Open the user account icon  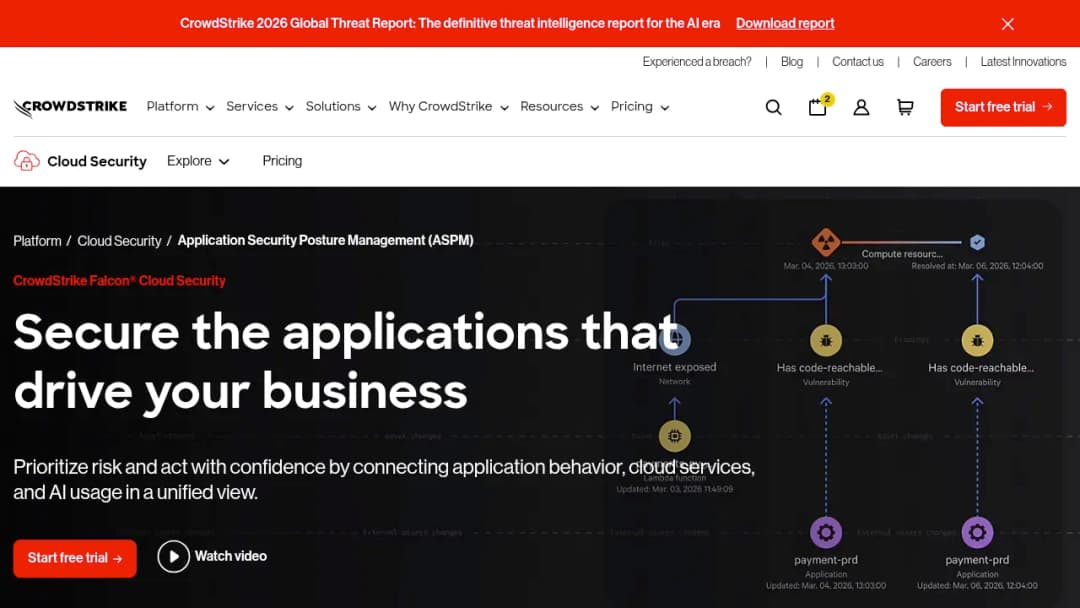click(x=861, y=107)
